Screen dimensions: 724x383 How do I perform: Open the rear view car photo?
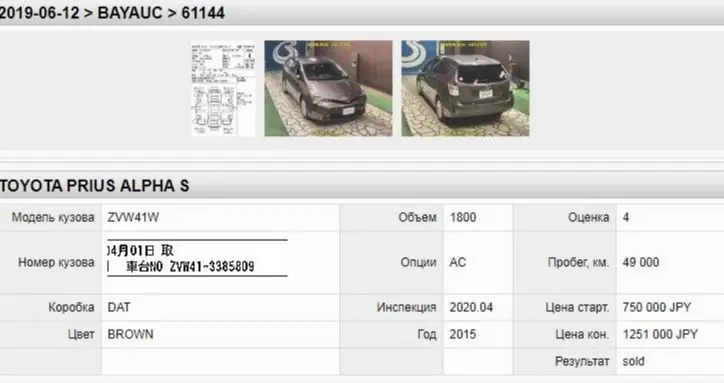tap(465, 88)
